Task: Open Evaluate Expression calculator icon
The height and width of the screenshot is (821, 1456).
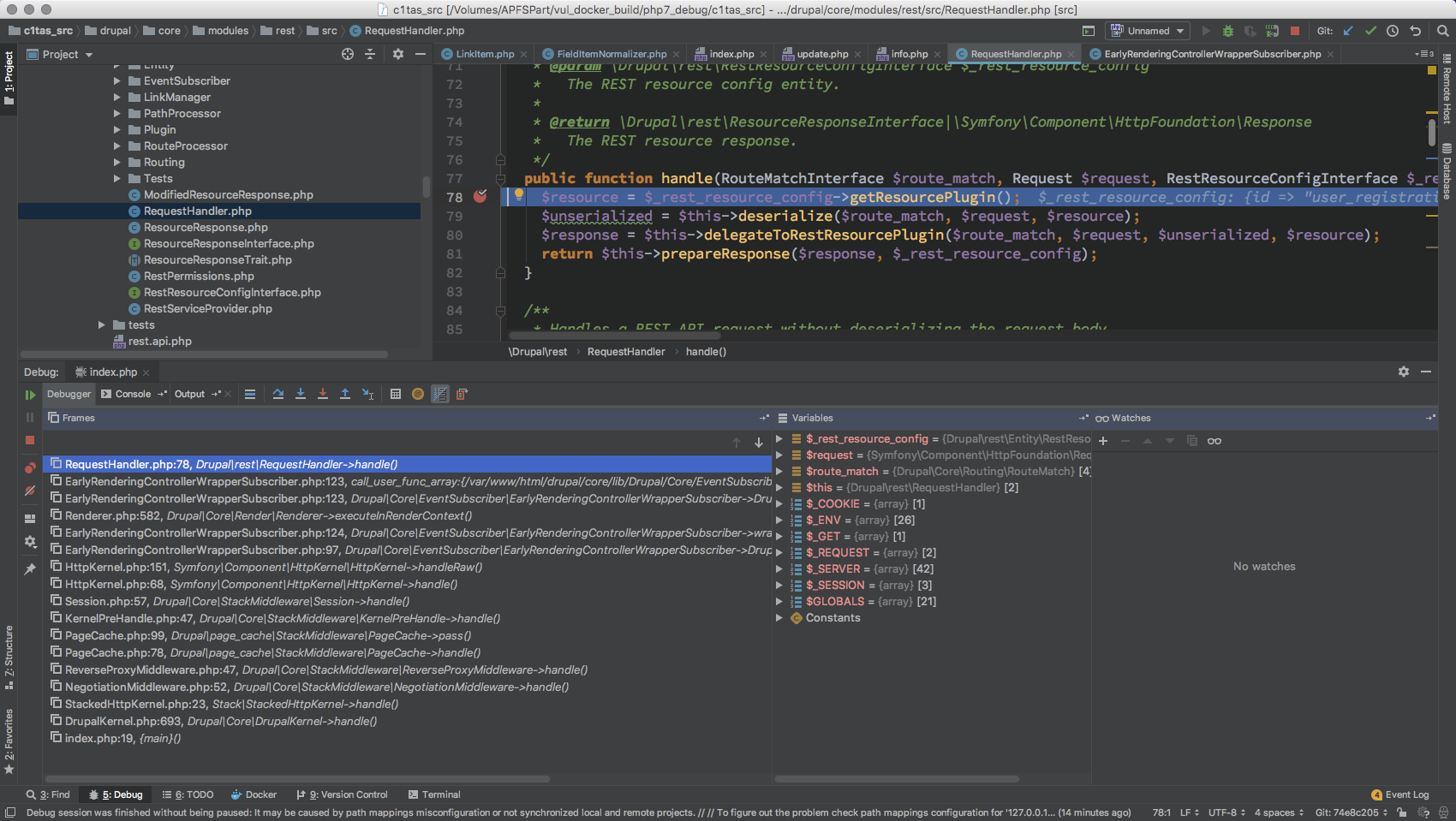Action: [396, 394]
